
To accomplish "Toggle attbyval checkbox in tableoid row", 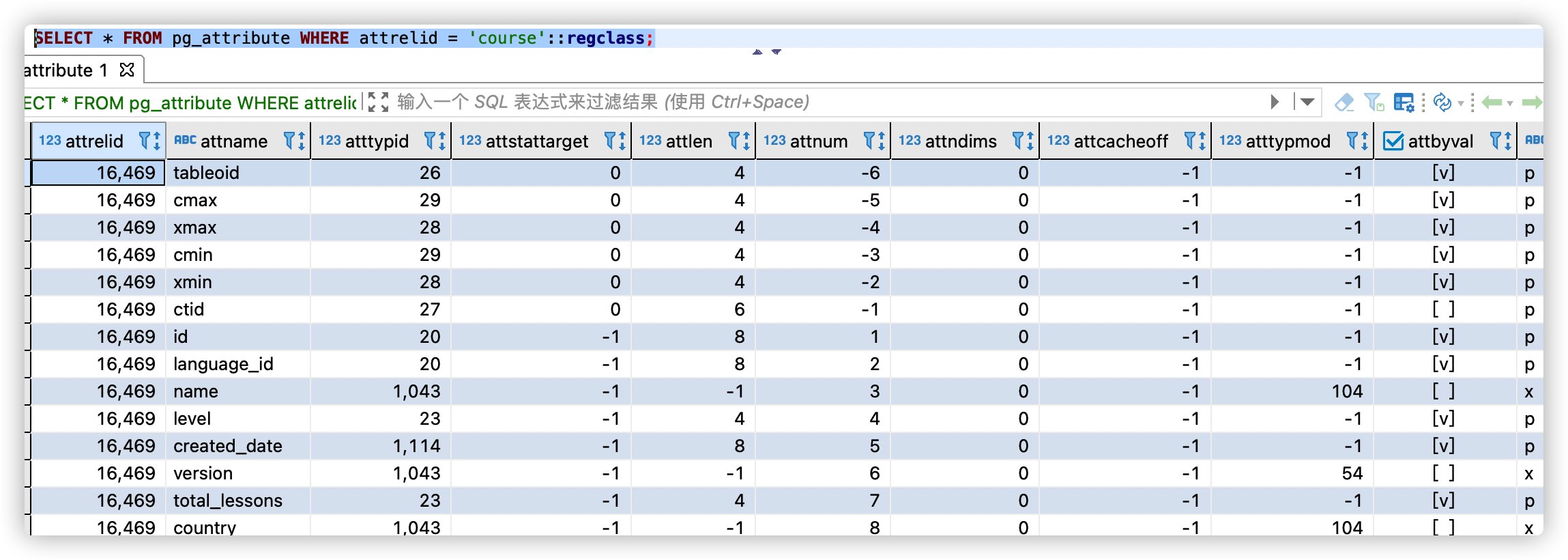I will [x=1444, y=173].
